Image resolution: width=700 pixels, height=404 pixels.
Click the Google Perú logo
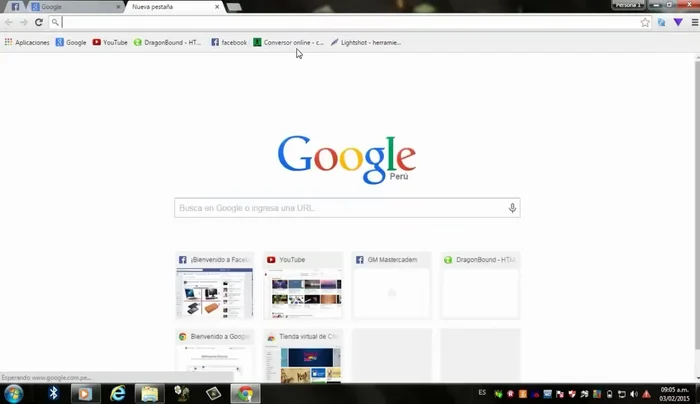[347, 159]
